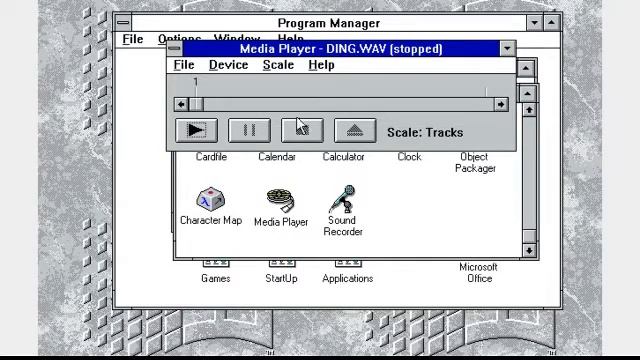The image size is (640, 360).
Task: Click the left arrow of the track slider
Action: [181, 104]
